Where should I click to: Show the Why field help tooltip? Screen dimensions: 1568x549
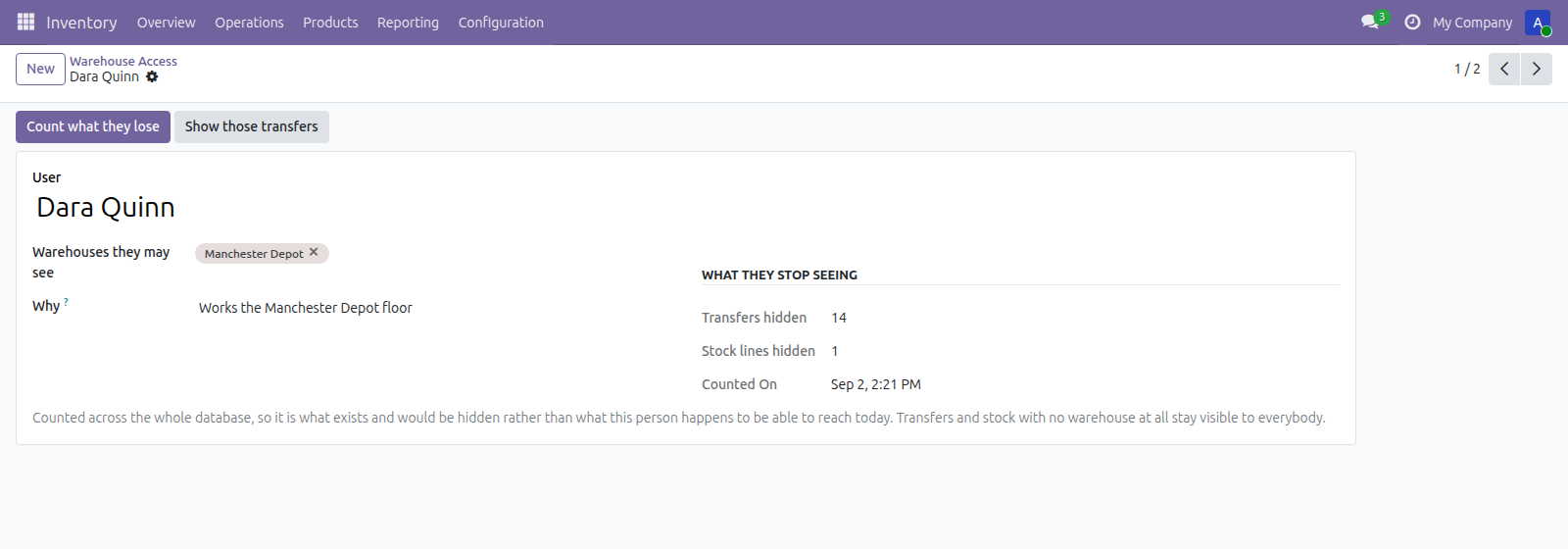tap(66, 301)
